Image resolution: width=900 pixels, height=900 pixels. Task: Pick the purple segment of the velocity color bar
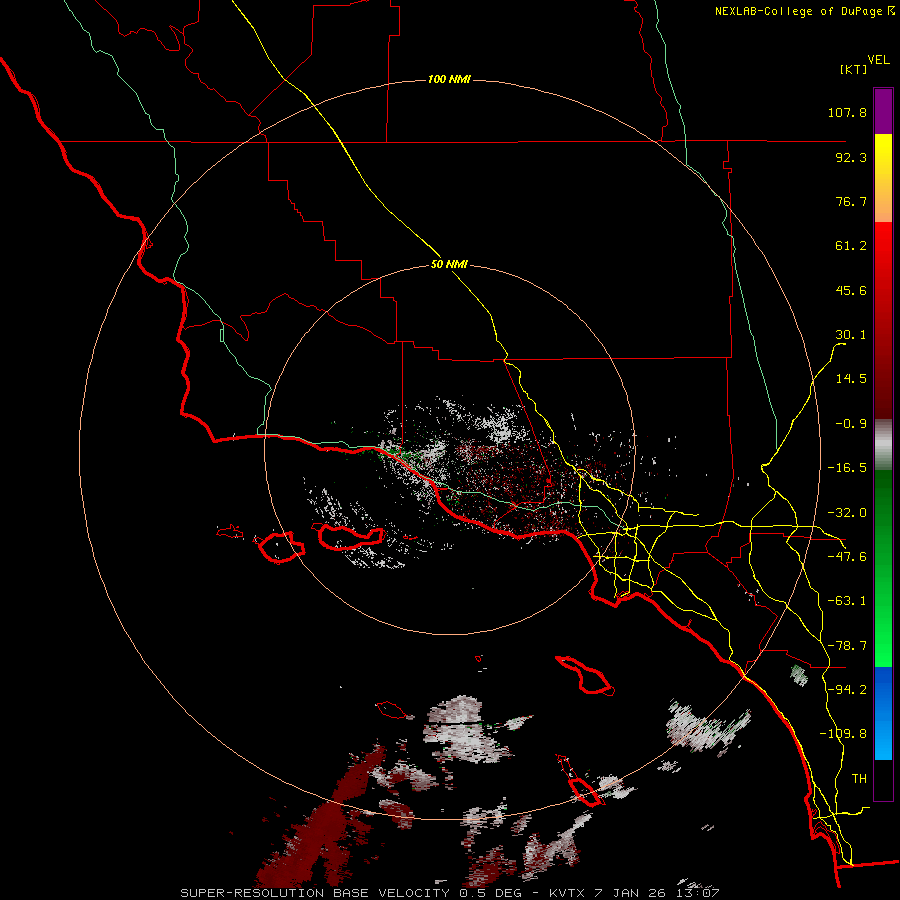point(883,111)
